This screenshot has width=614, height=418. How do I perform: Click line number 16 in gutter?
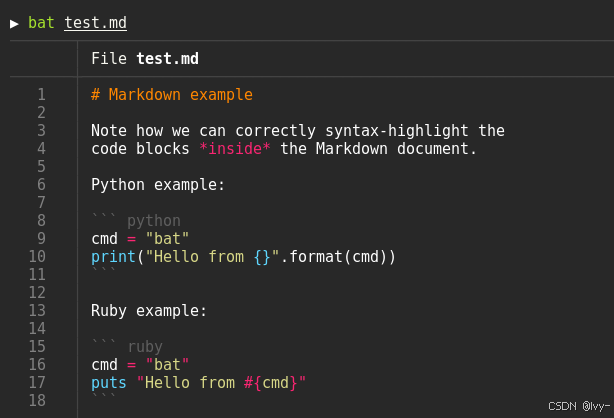[x=37, y=365]
